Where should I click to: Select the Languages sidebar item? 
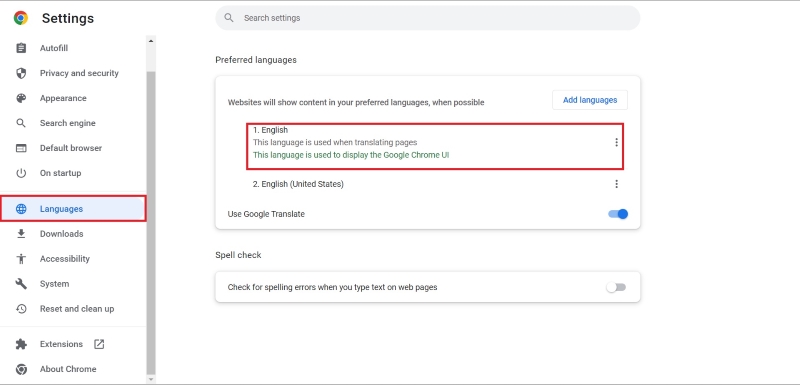(73, 209)
